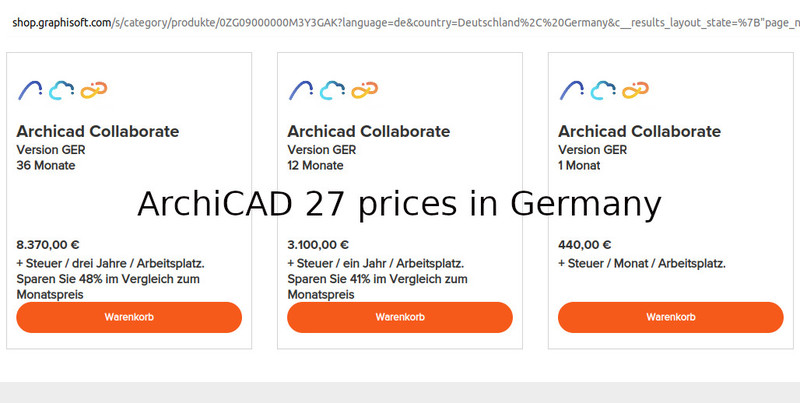Click the orange BIMx infinity icon in the 1 Monat card
The height and width of the screenshot is (403, 800).
(635, 91)
